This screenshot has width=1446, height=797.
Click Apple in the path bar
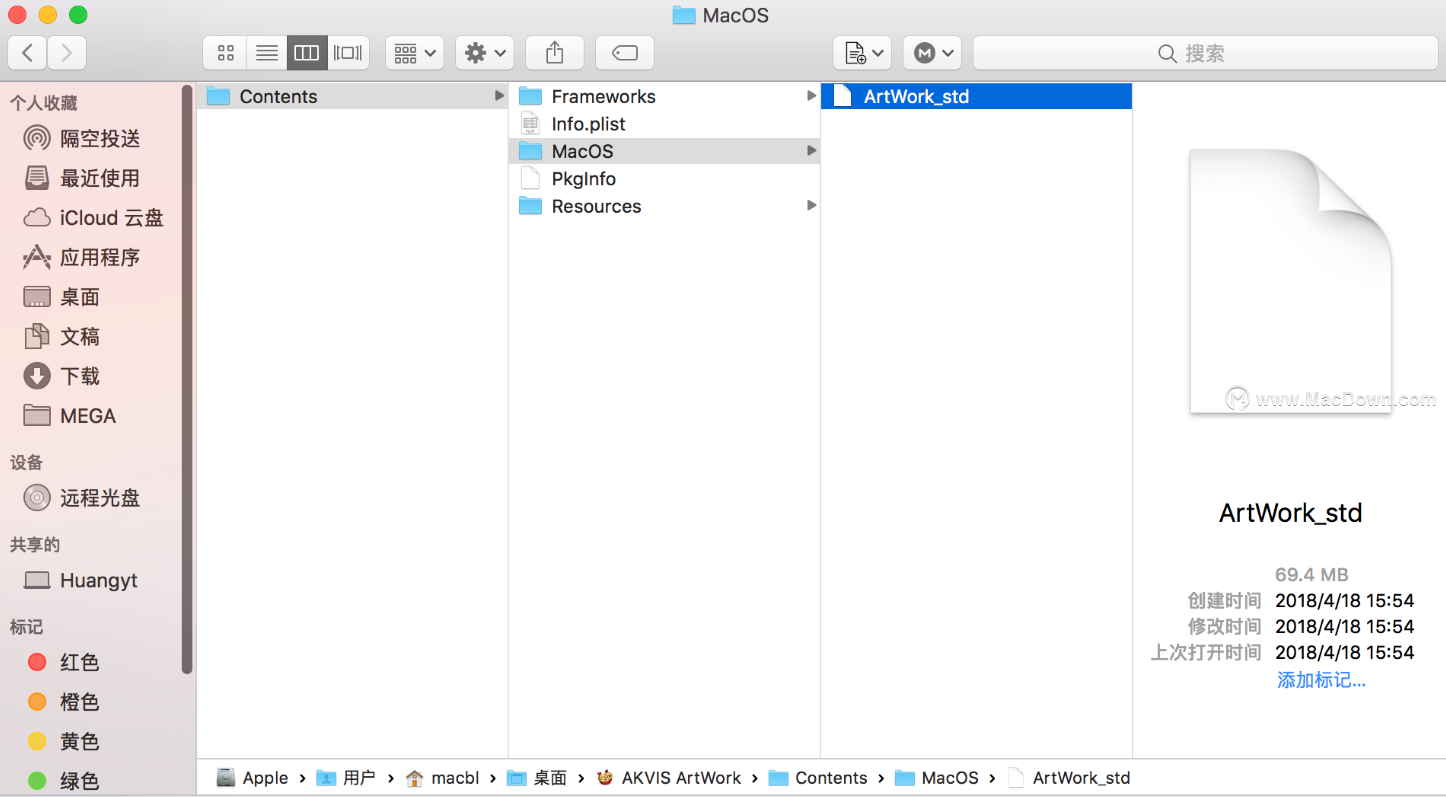254,778
